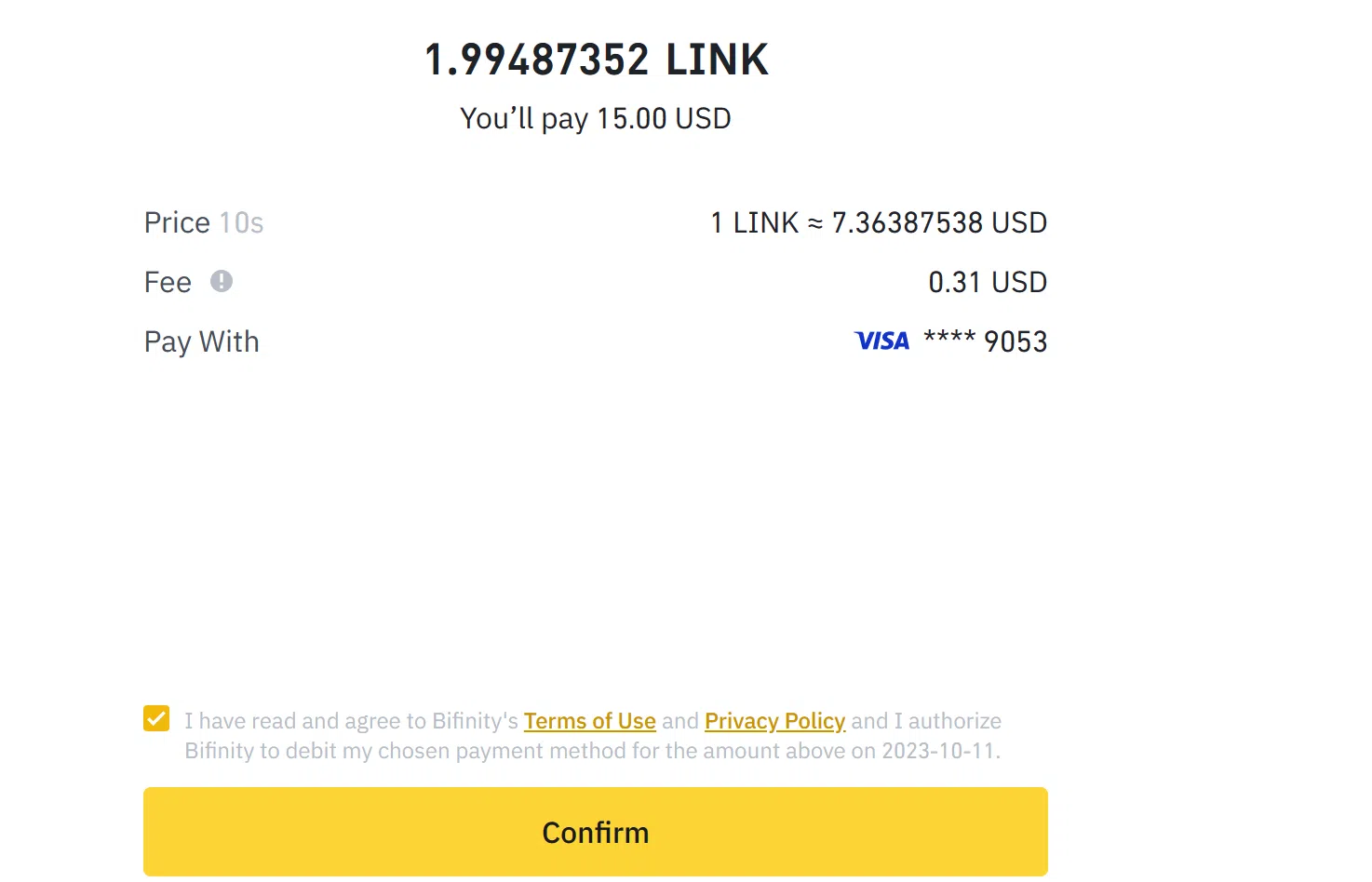Select the card ending in 9053
Screen dimensions: 1372x882
pyautogui.click(x=1015, y=342)
